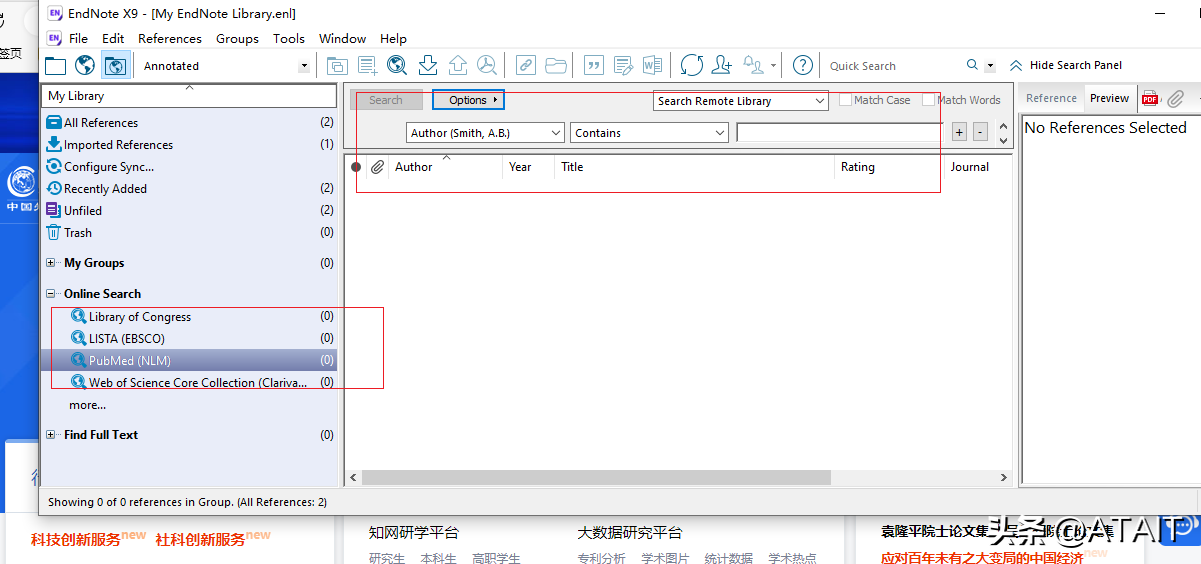The height and width of the screenshot is (564, 1201).
Task: Click Sync Library toolbar icon
Action: click(692, 66)
